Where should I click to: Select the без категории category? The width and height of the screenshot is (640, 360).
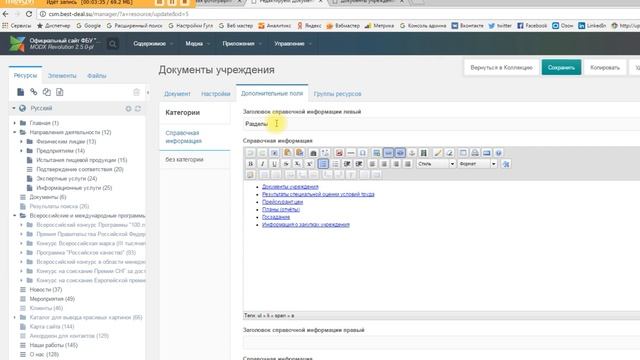(x=195, y=160)
